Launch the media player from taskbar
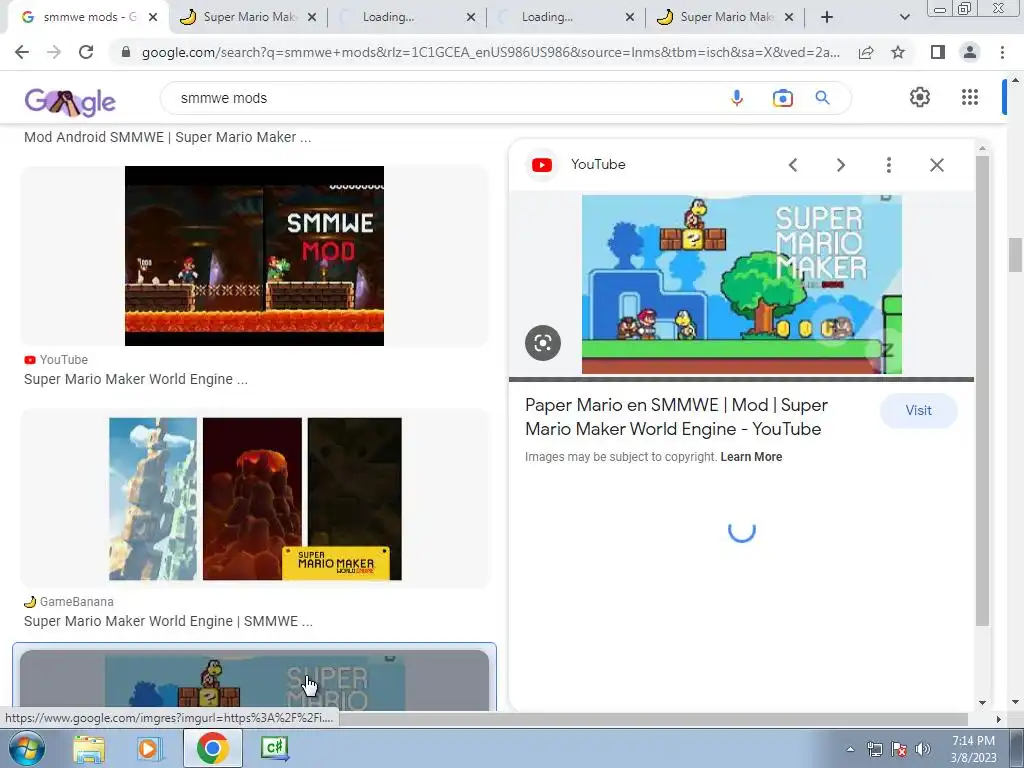This screenshot has height=768, width=1024. point(150,748)
